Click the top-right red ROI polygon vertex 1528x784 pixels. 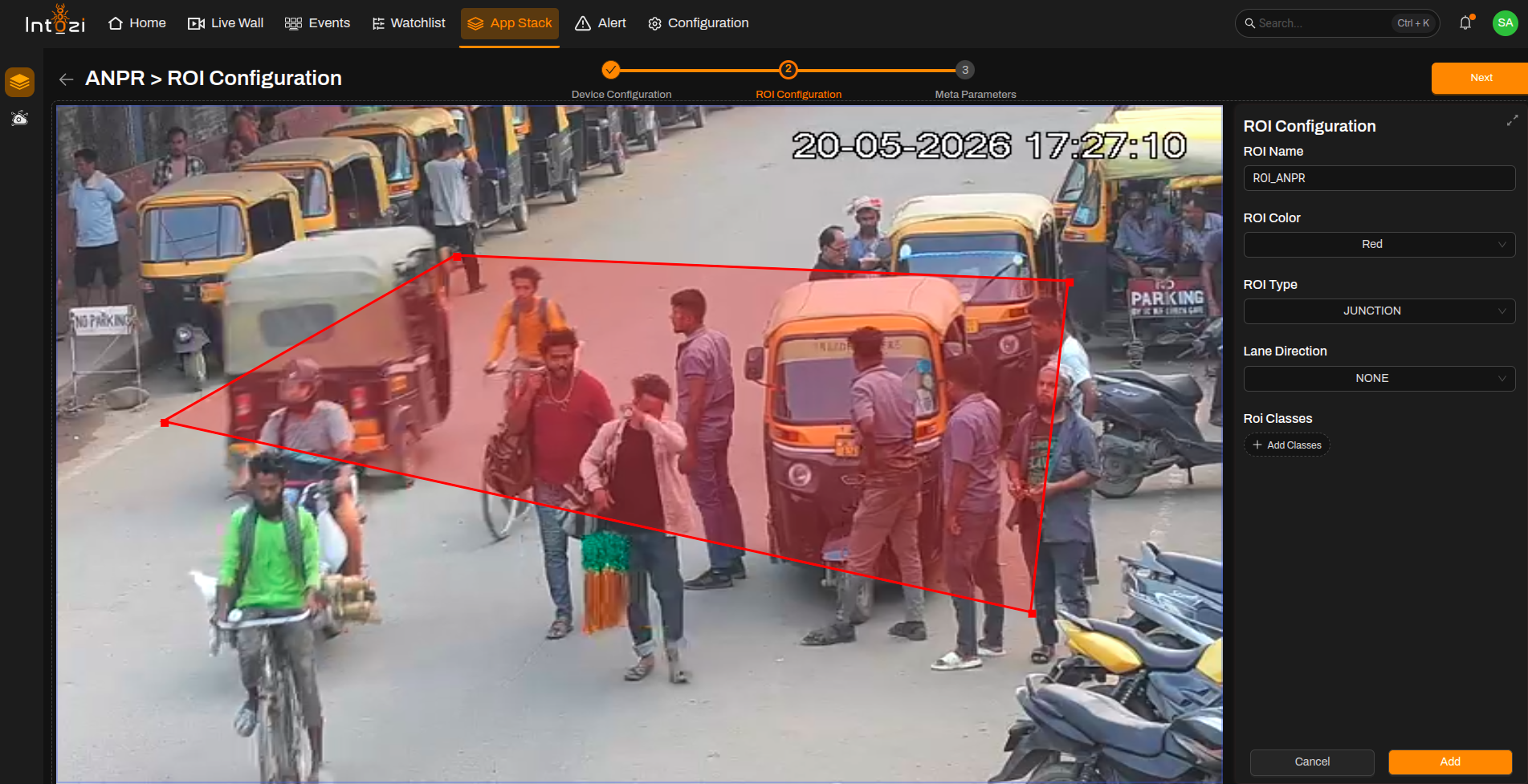tap(1070, 282)
